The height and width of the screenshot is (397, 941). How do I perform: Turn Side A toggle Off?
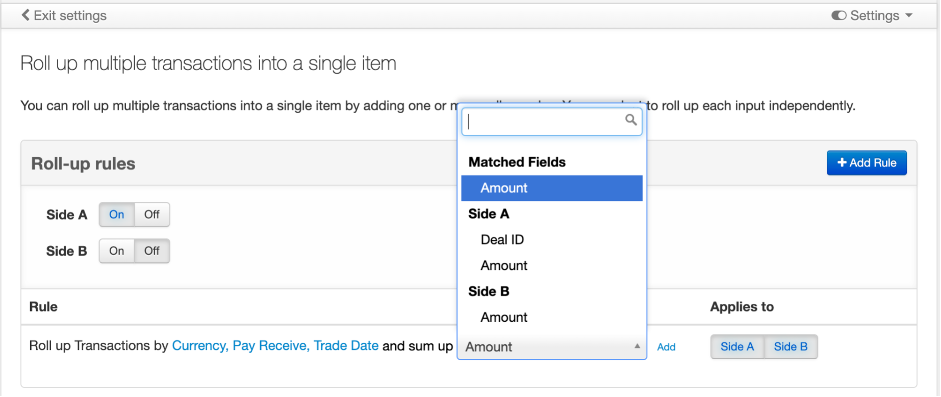152,214
